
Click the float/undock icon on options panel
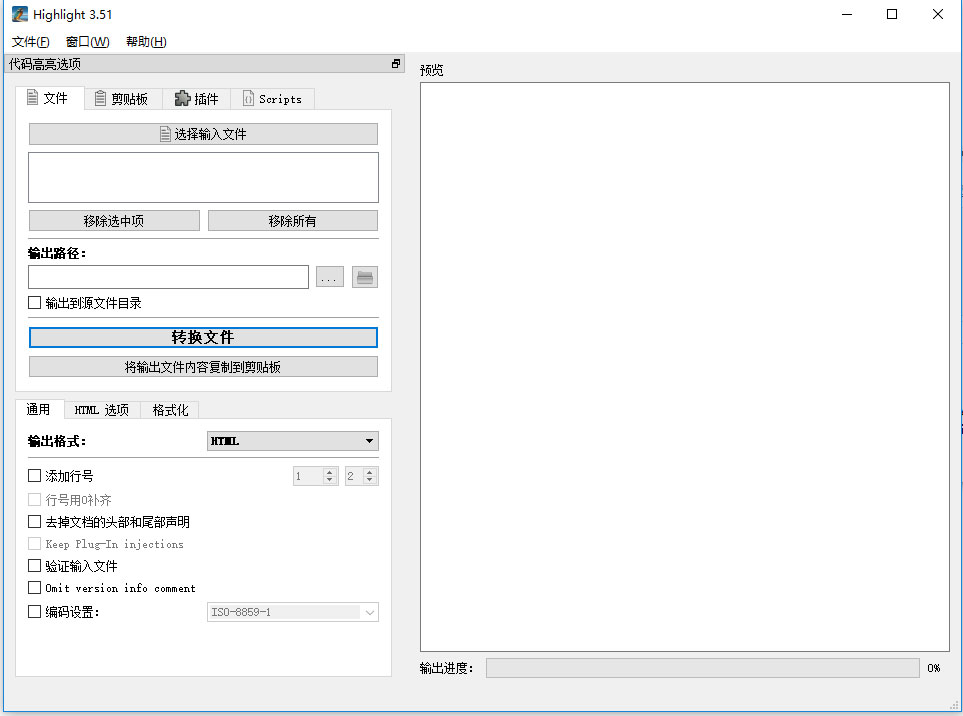point(396,64)
